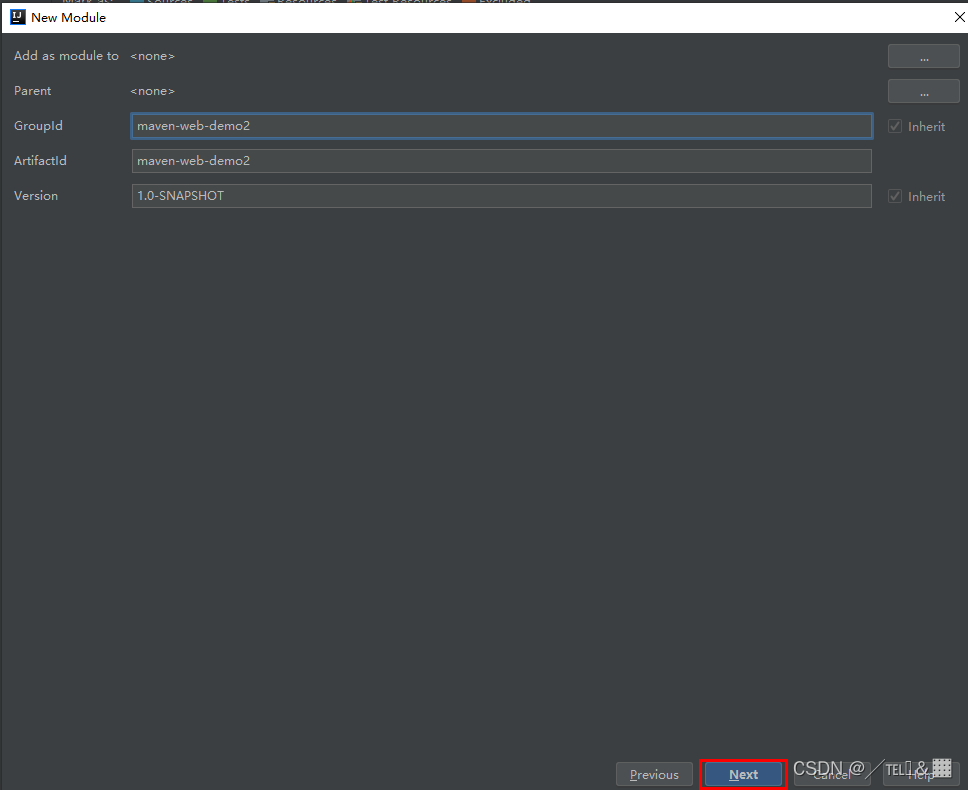The height and width of the screenshot is (790, 968).
Task: Select the ArtifactId field showing maven-web-demo2
Action: 500,160
